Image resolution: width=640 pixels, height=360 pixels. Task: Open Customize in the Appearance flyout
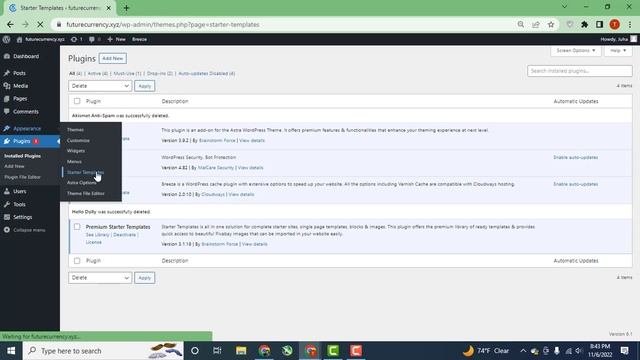[78, 140]
